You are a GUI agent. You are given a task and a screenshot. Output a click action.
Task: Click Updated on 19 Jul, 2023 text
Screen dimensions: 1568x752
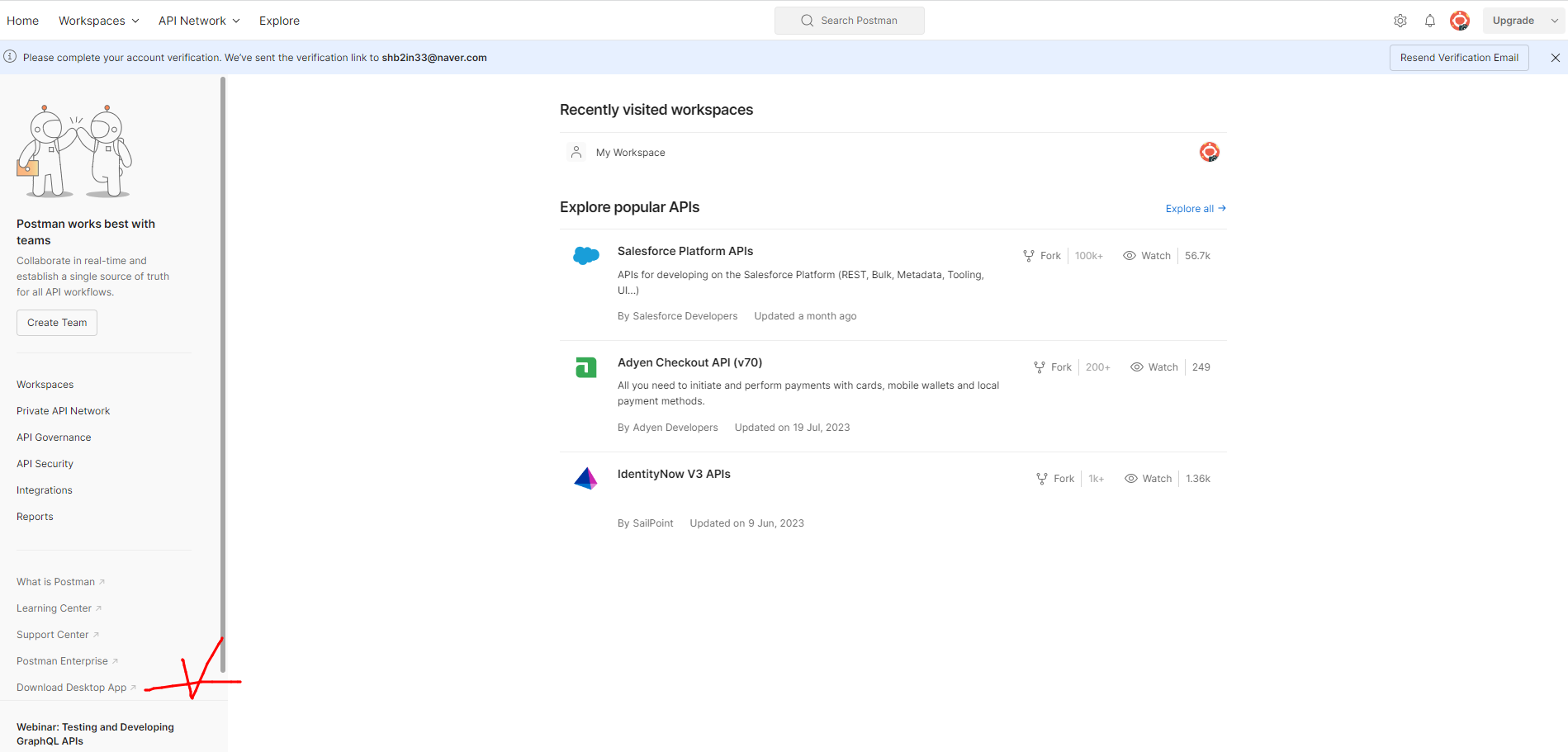793,428
